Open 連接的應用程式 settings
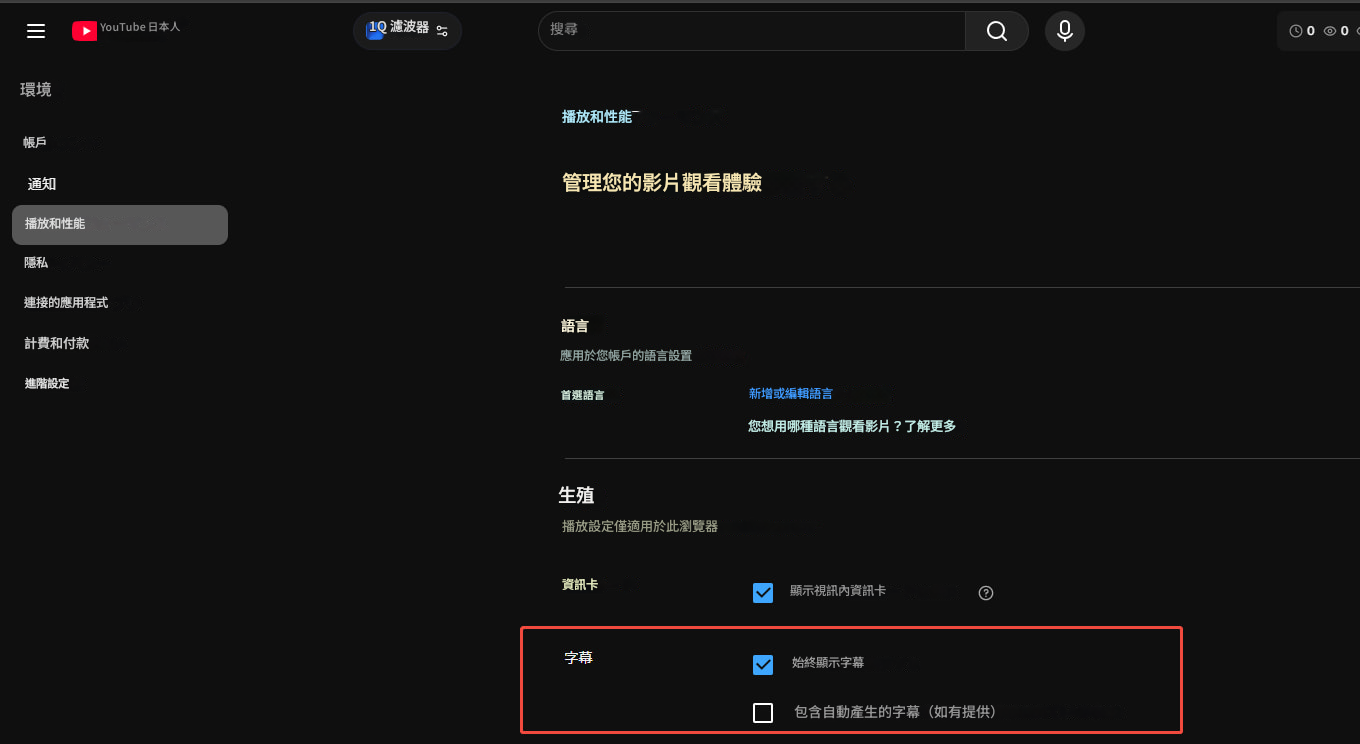This screenshot has width=1360, height=744. click(66, 302)
